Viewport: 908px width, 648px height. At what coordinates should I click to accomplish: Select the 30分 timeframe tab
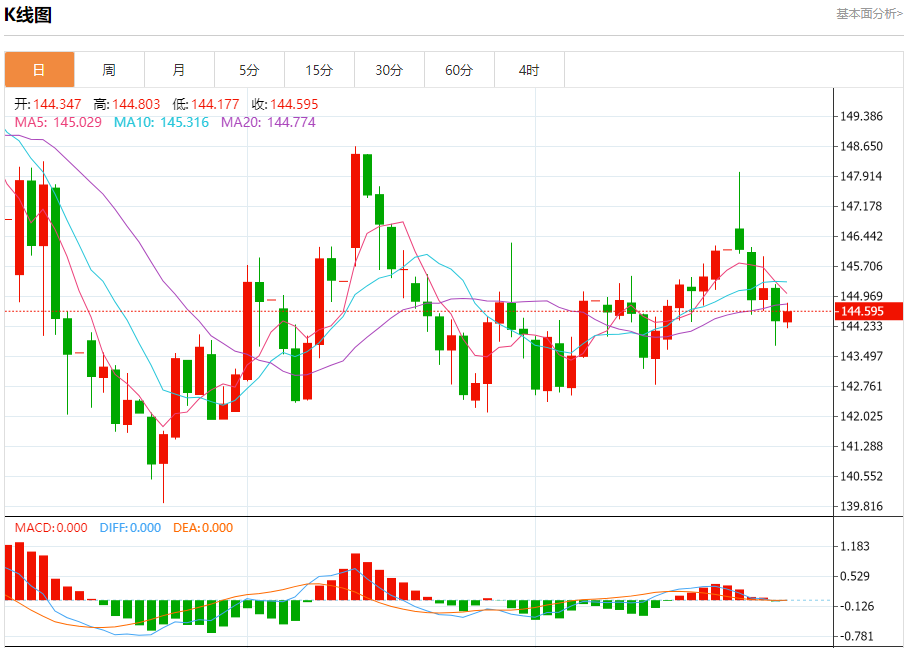(389, 70)
